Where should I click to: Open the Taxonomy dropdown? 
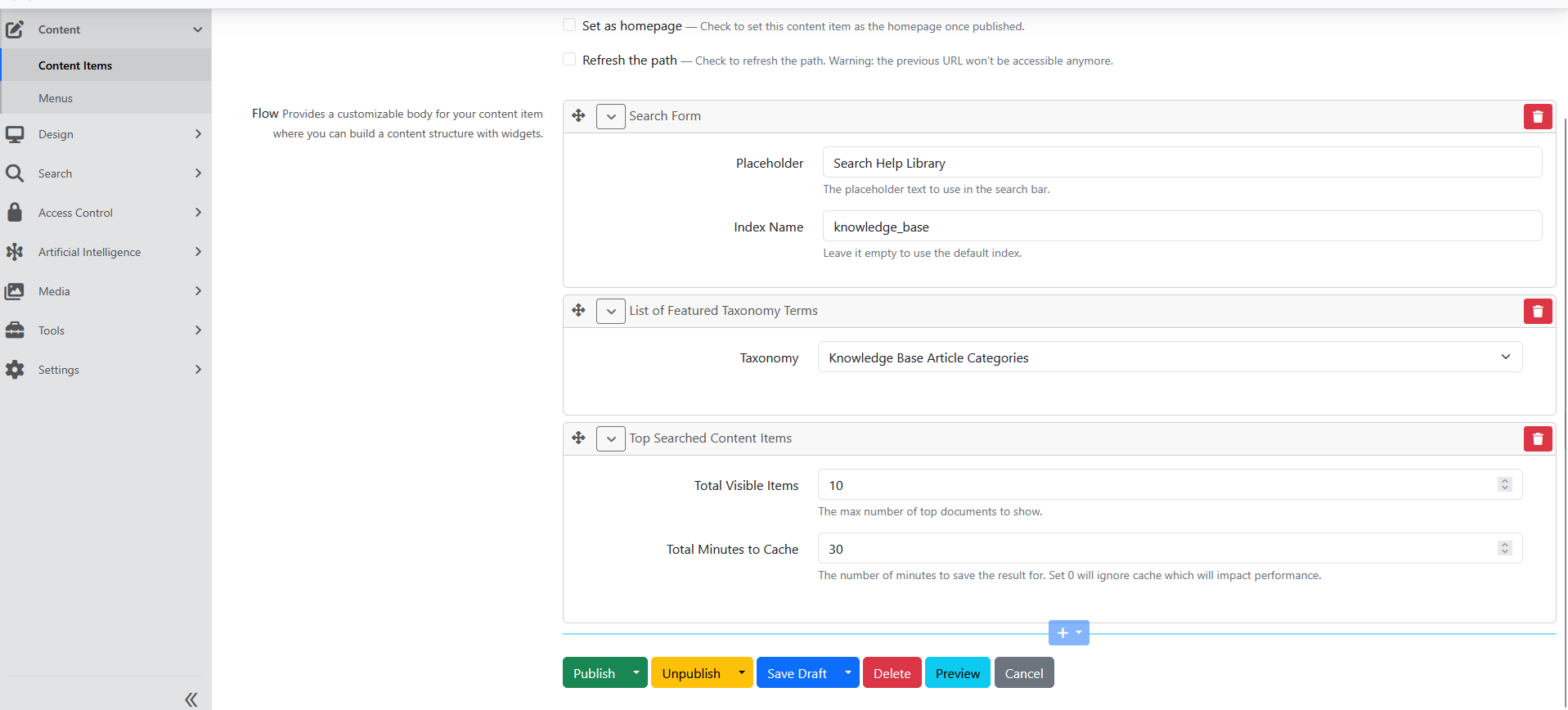click(x=1170, y=357)
